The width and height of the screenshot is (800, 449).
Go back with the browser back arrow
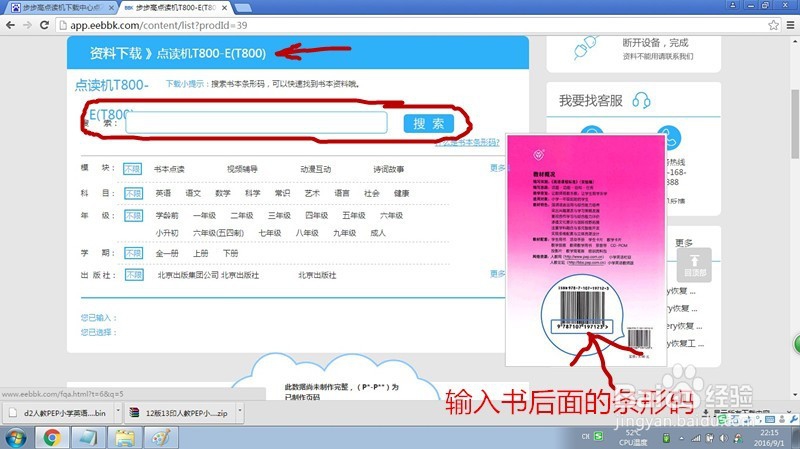coord(10,25)
